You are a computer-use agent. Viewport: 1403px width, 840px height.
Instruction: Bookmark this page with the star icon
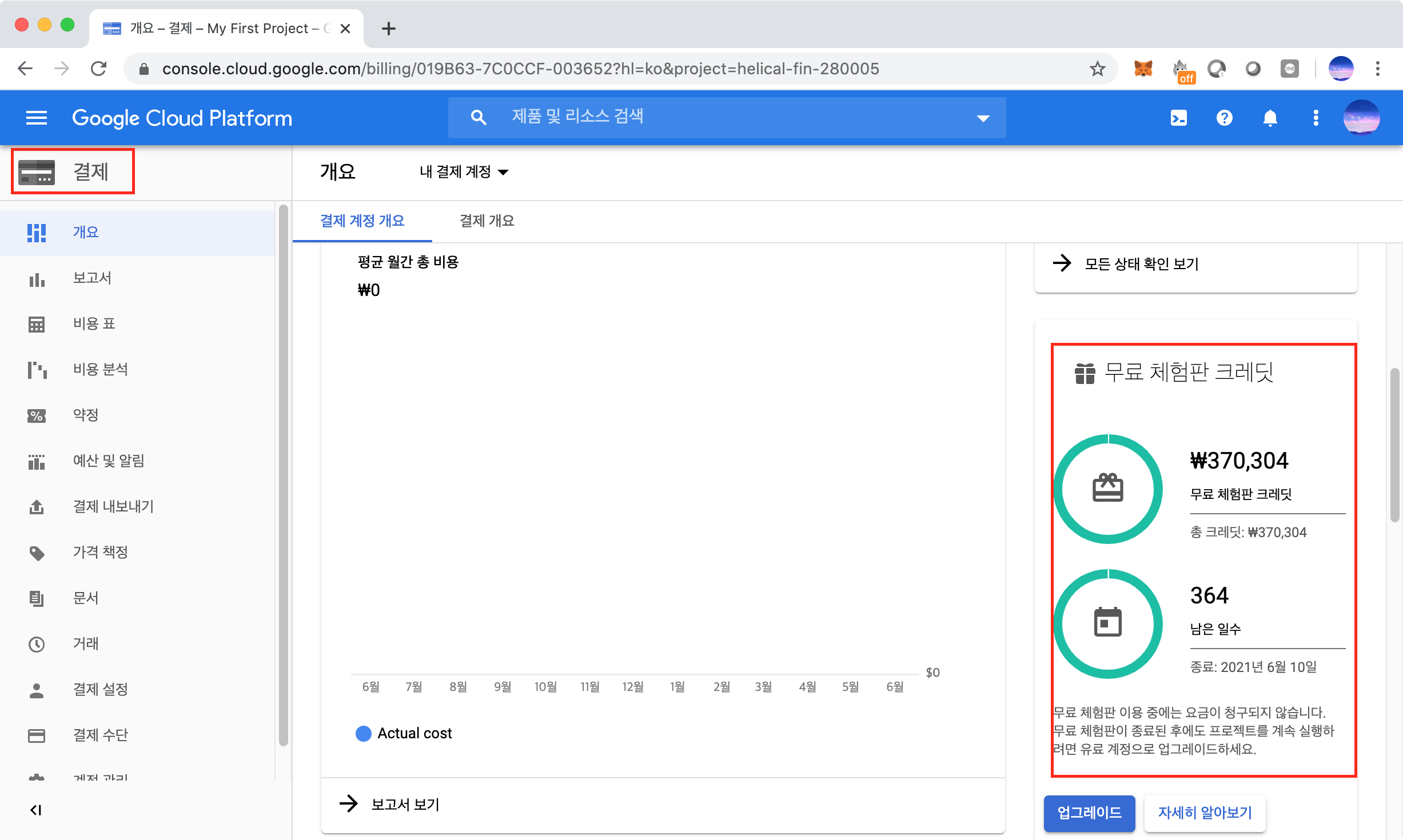coord(1097,69)
